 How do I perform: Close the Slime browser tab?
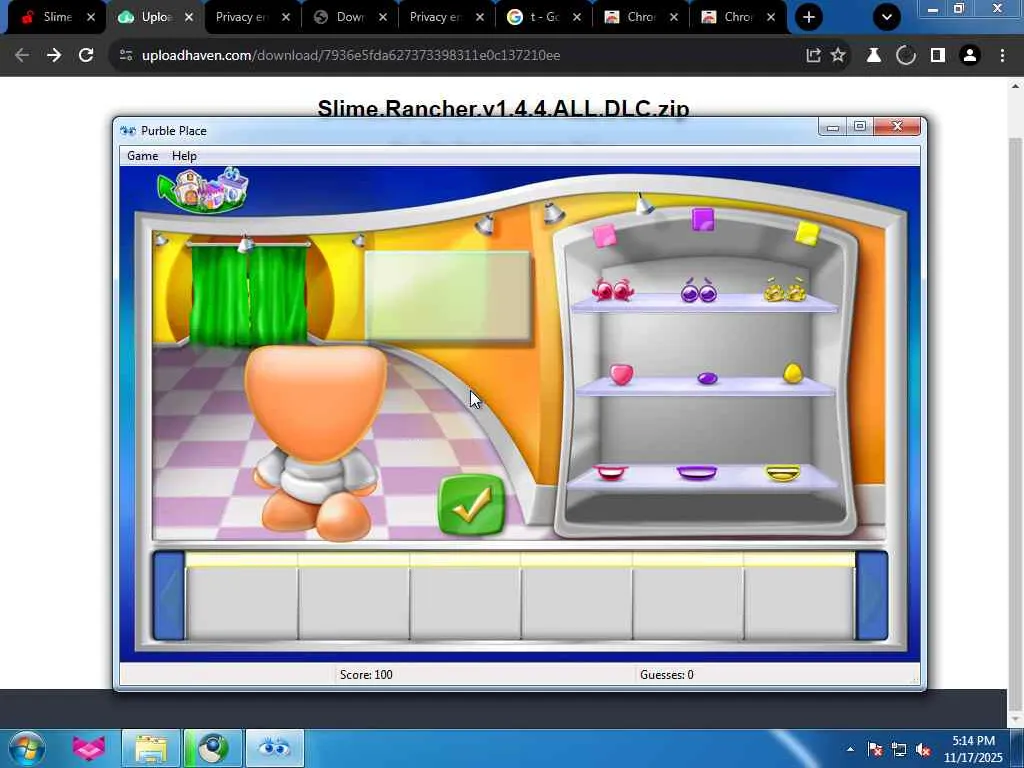point(91,17)
